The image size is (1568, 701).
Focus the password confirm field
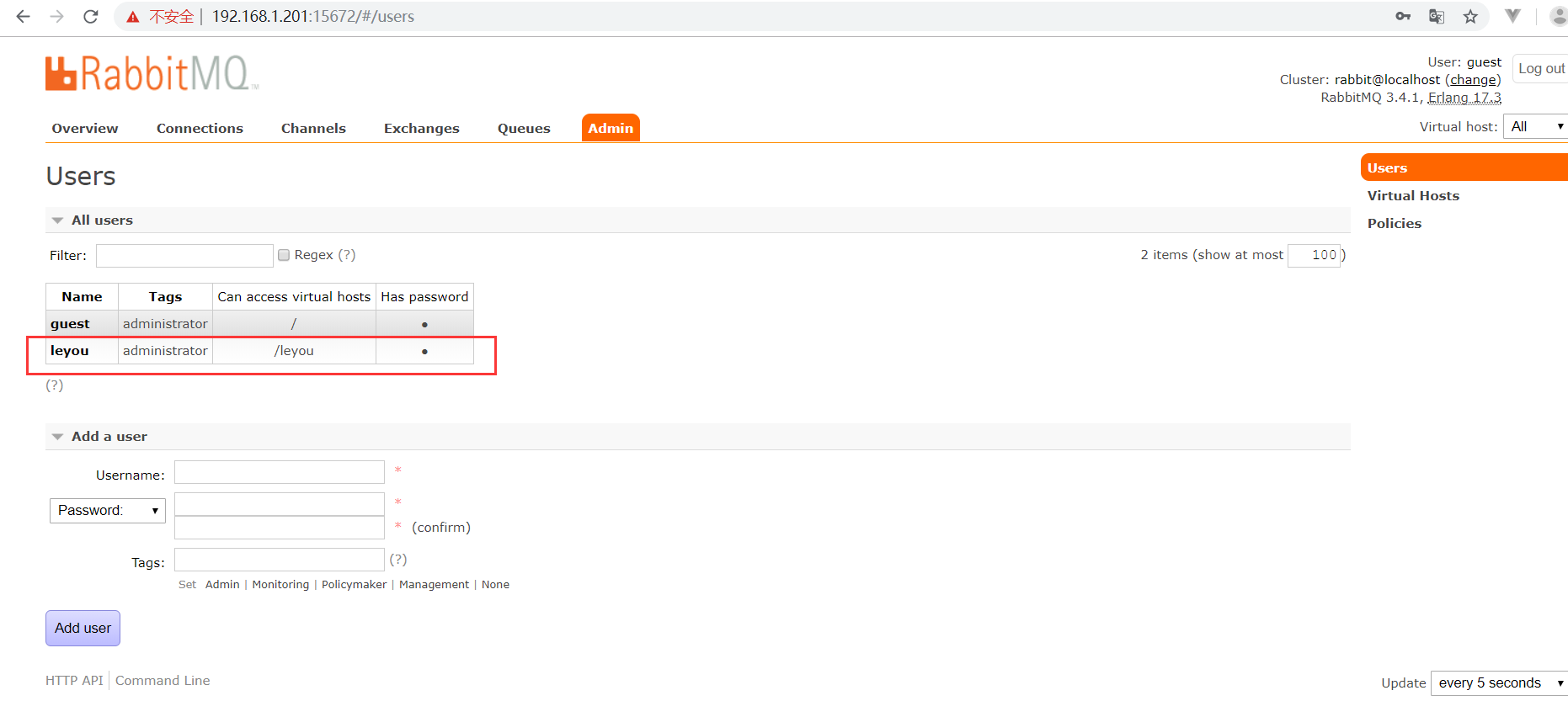280,528
